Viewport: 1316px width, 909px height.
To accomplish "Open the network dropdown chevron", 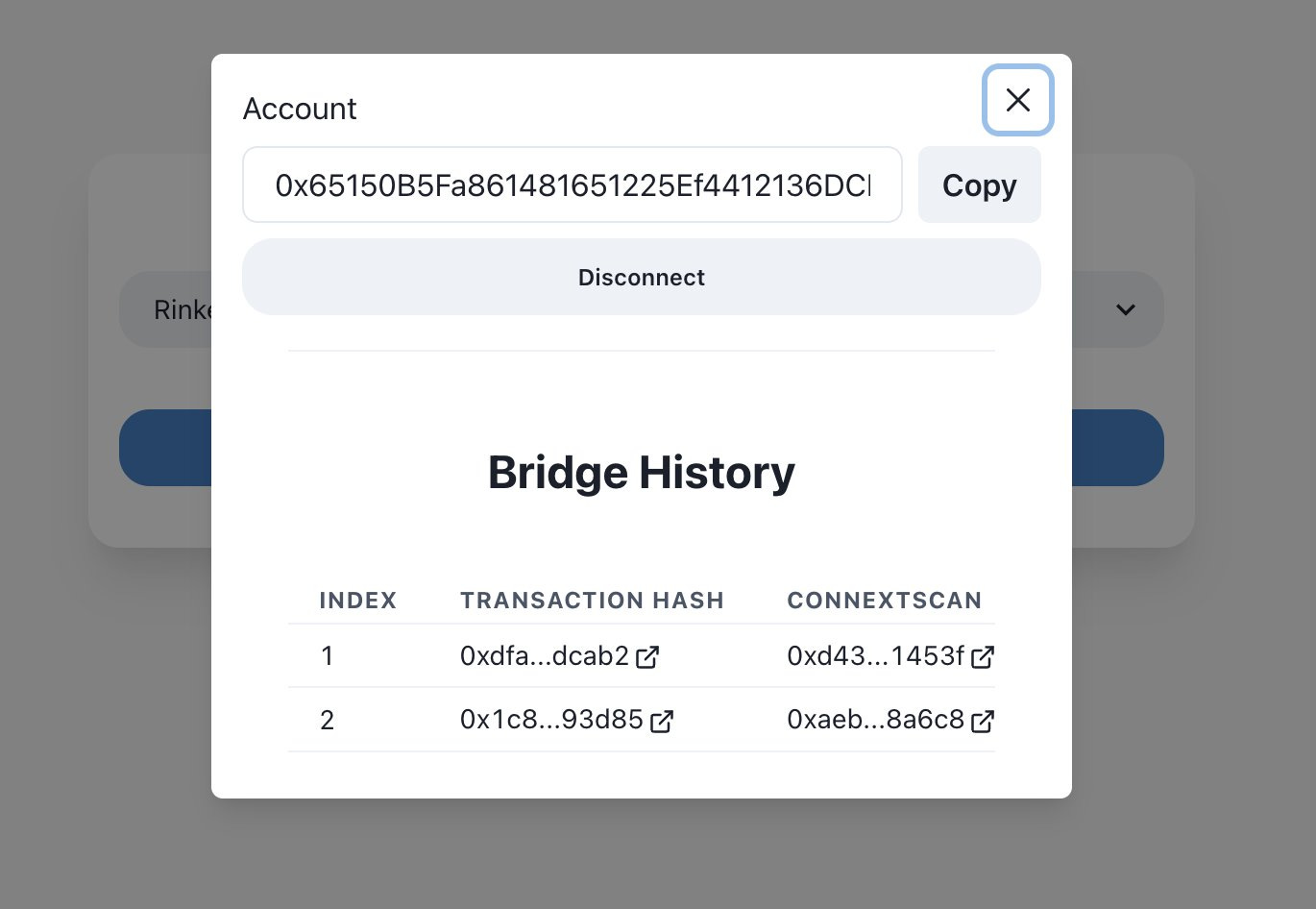I will click(x=1125, y=309).
